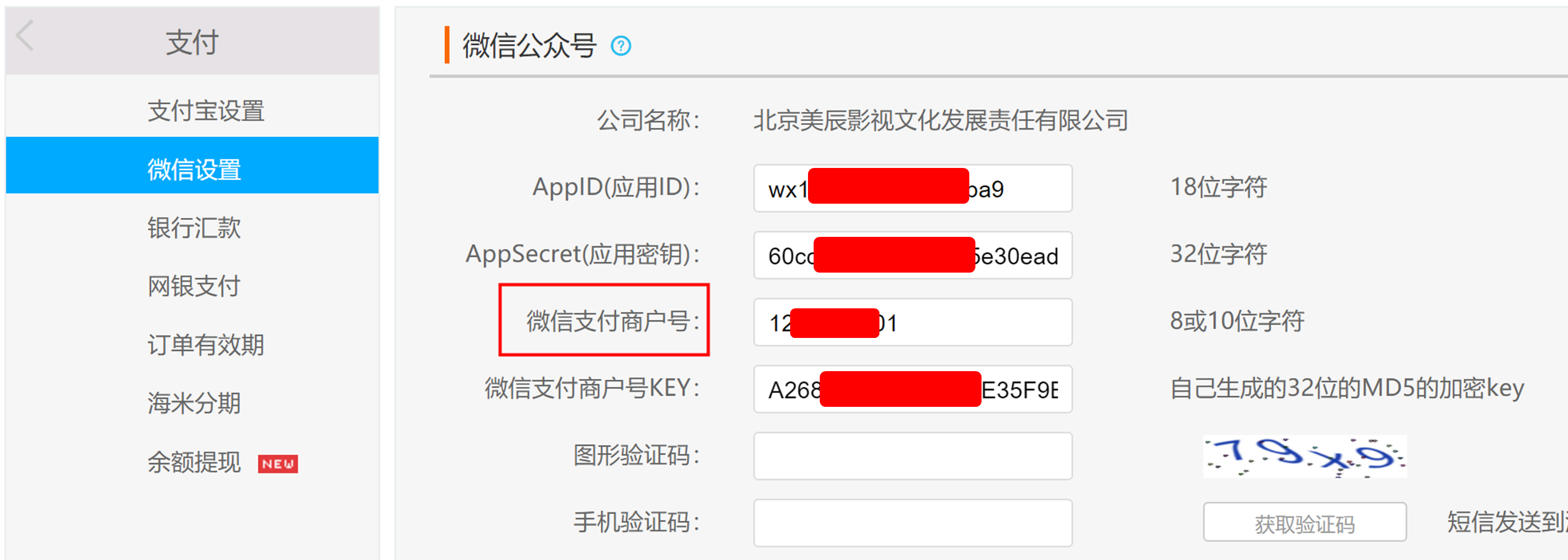1568x560 pixels.
Task: Focus the AppID(应用ID) input field
Action: (x=913, y=188)
